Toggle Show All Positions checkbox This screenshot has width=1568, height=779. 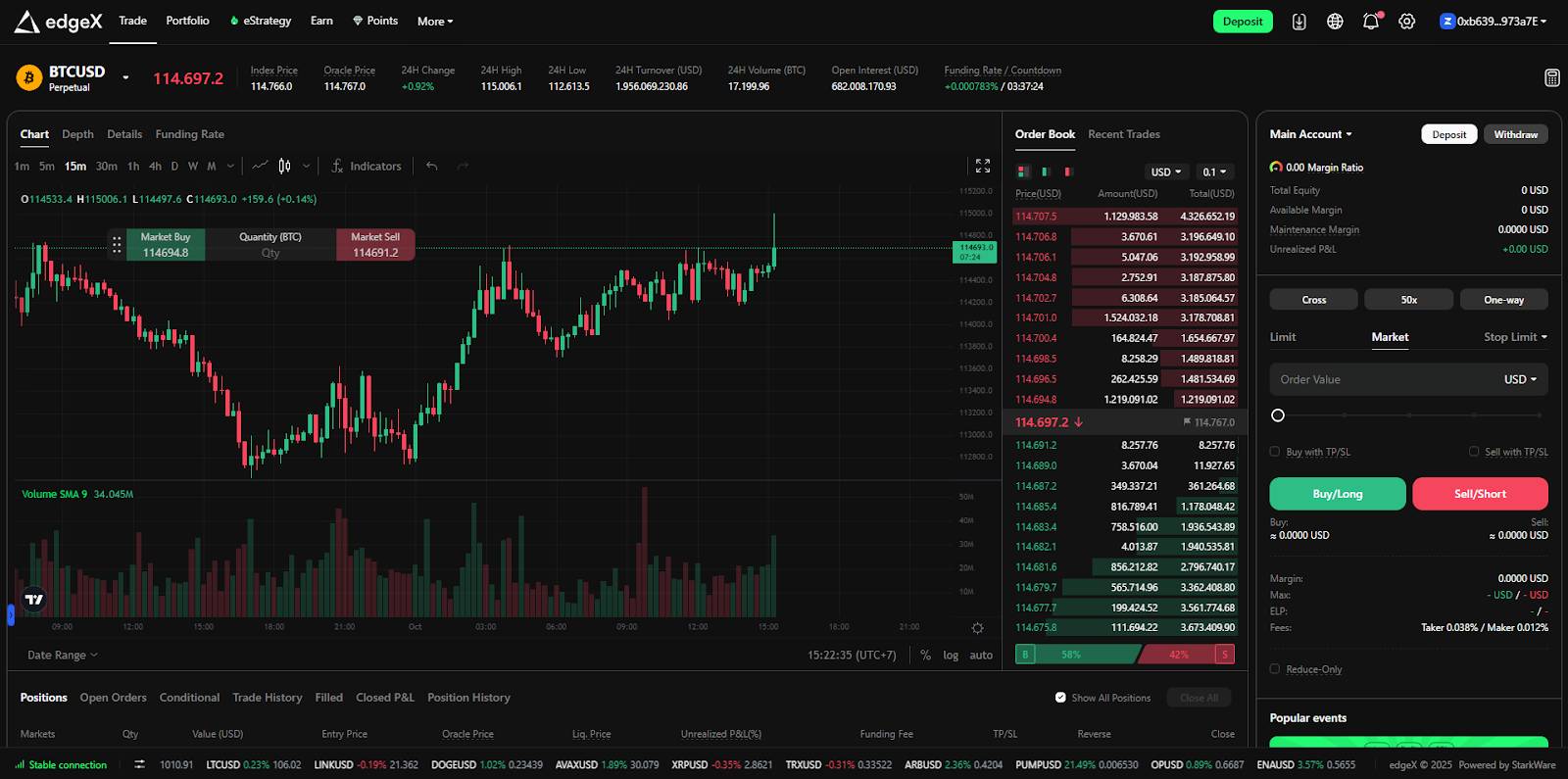click(x=1060, y=698)
